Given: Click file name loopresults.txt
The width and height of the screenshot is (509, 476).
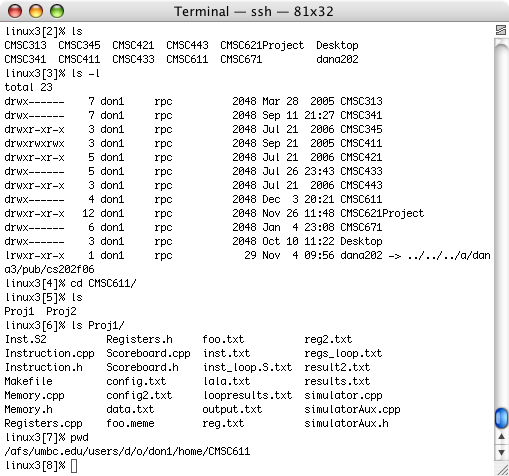Looking at the screenshot, I should click(247, 396).
